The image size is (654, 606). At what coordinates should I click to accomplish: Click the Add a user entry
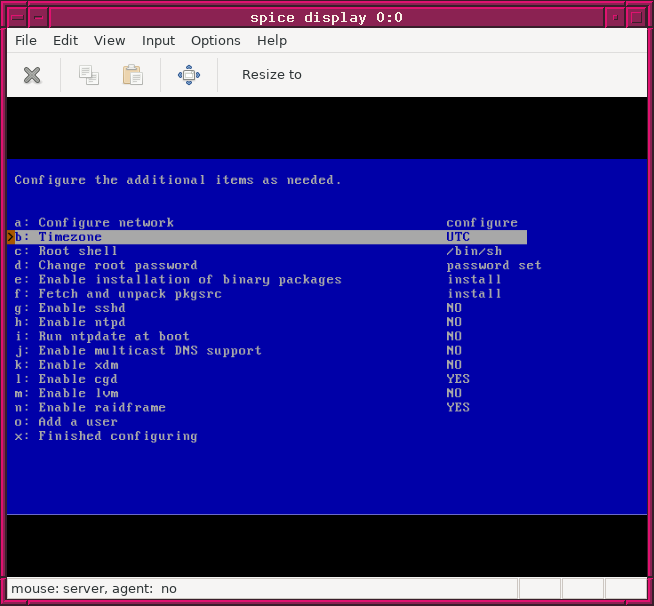pos(77,422)
